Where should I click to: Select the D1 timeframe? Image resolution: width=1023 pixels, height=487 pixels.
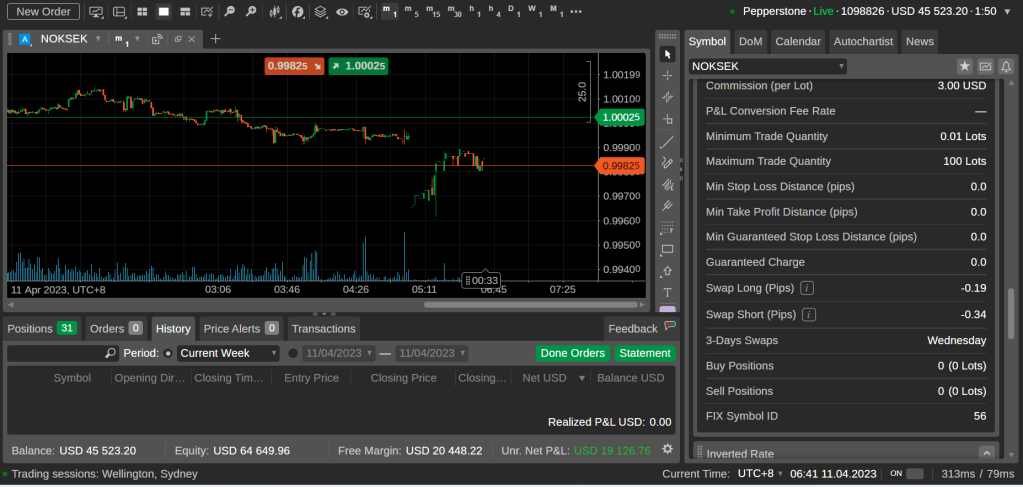[x=514, y=11]
